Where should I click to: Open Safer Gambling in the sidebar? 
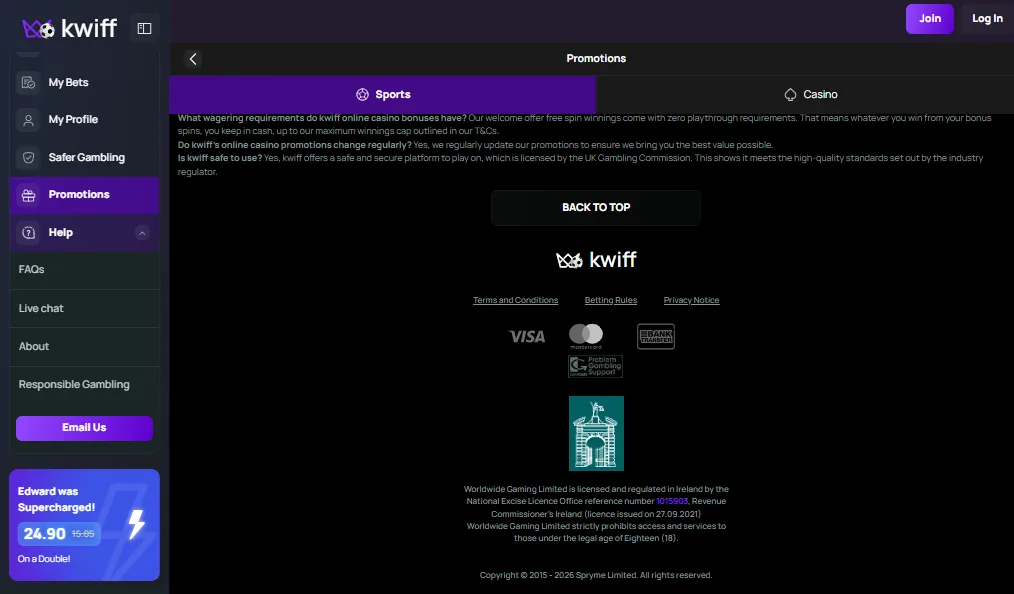(85, 158)
